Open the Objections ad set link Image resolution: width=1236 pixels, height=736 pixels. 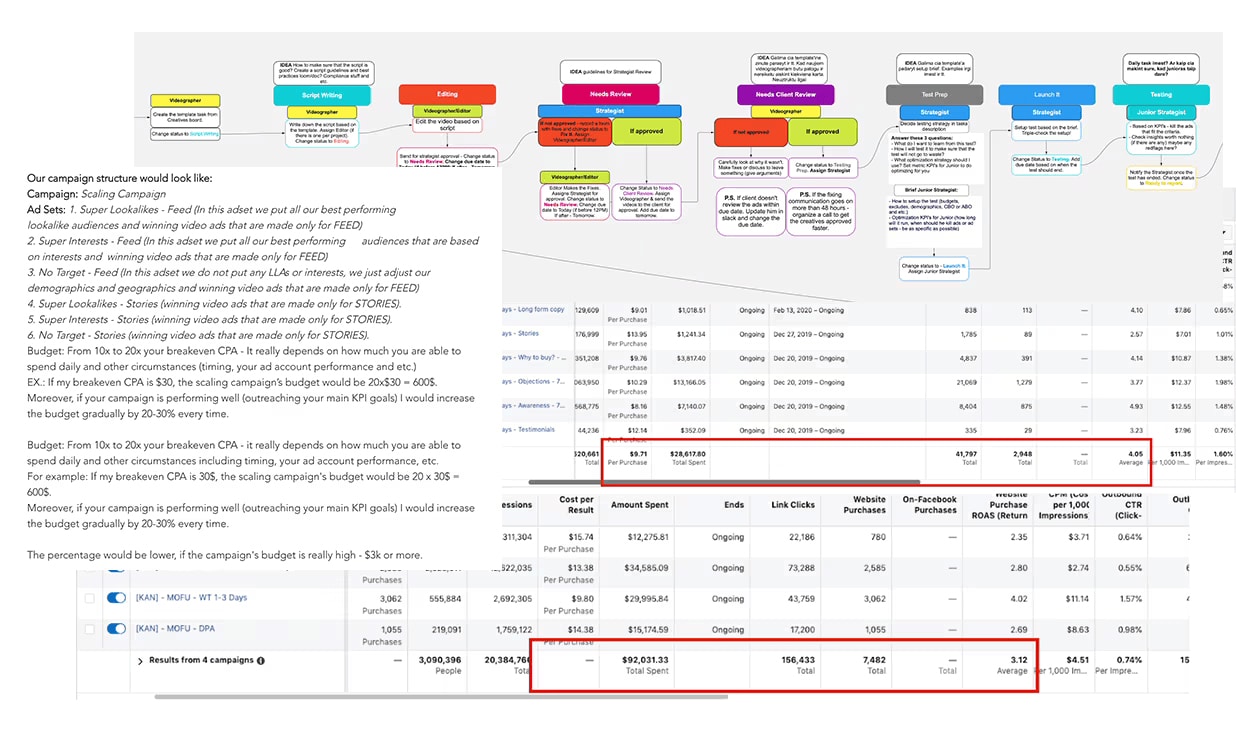533,383
